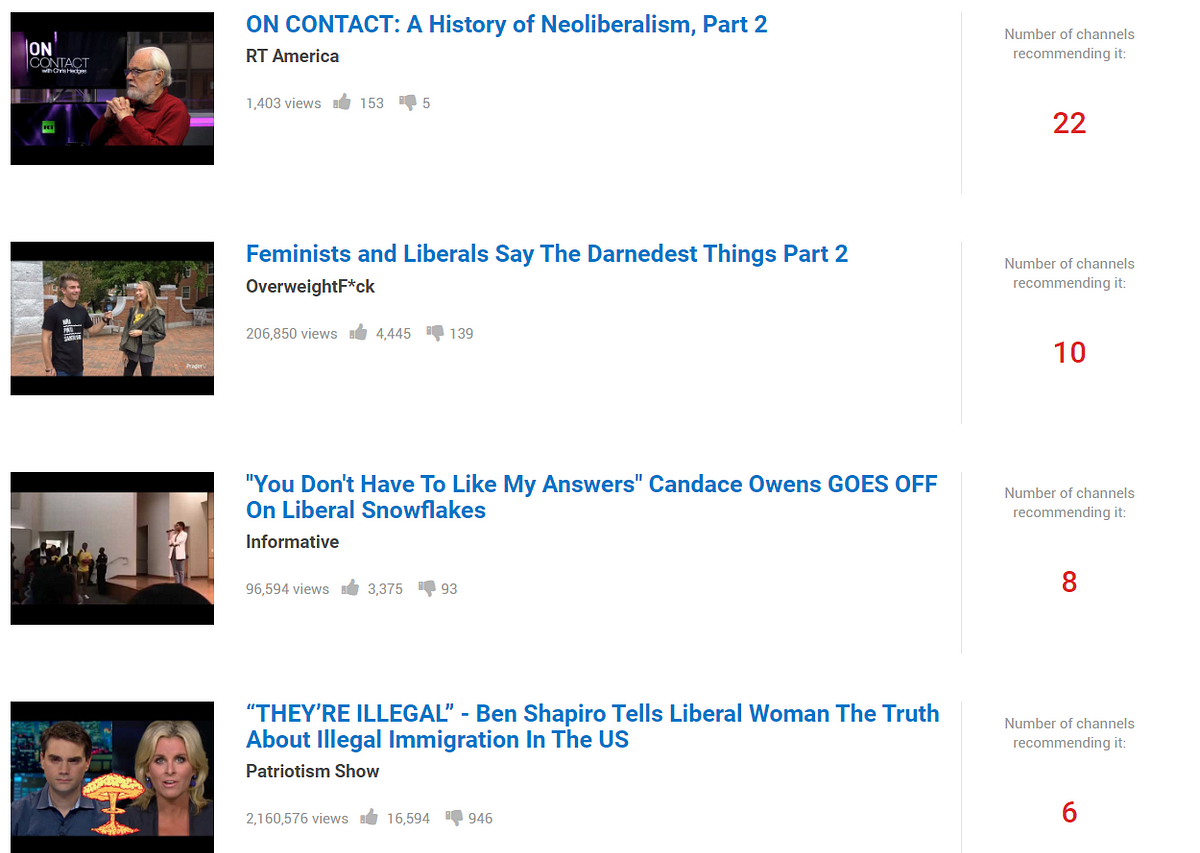Open 'Feminists and Liberals Say The Darnedest Things' link
The width and height of the screenshot is (1200, 853).
547,254
